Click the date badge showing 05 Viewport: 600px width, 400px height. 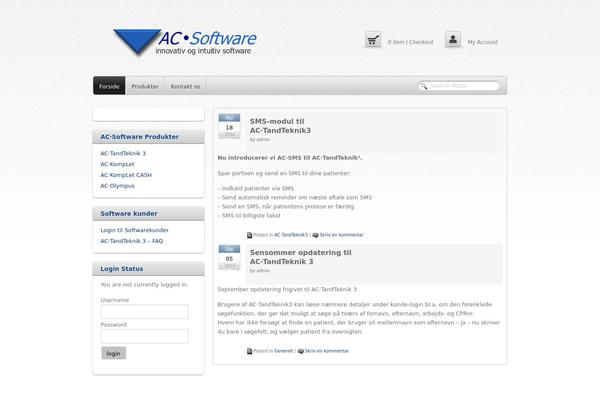point(229,257)
